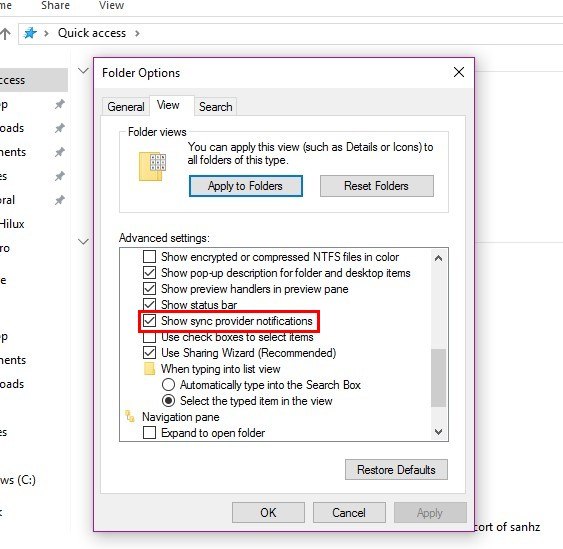Screen dimensions: 563x549
Task: Click Quick access in the address bar
Action: pos(92,33)
